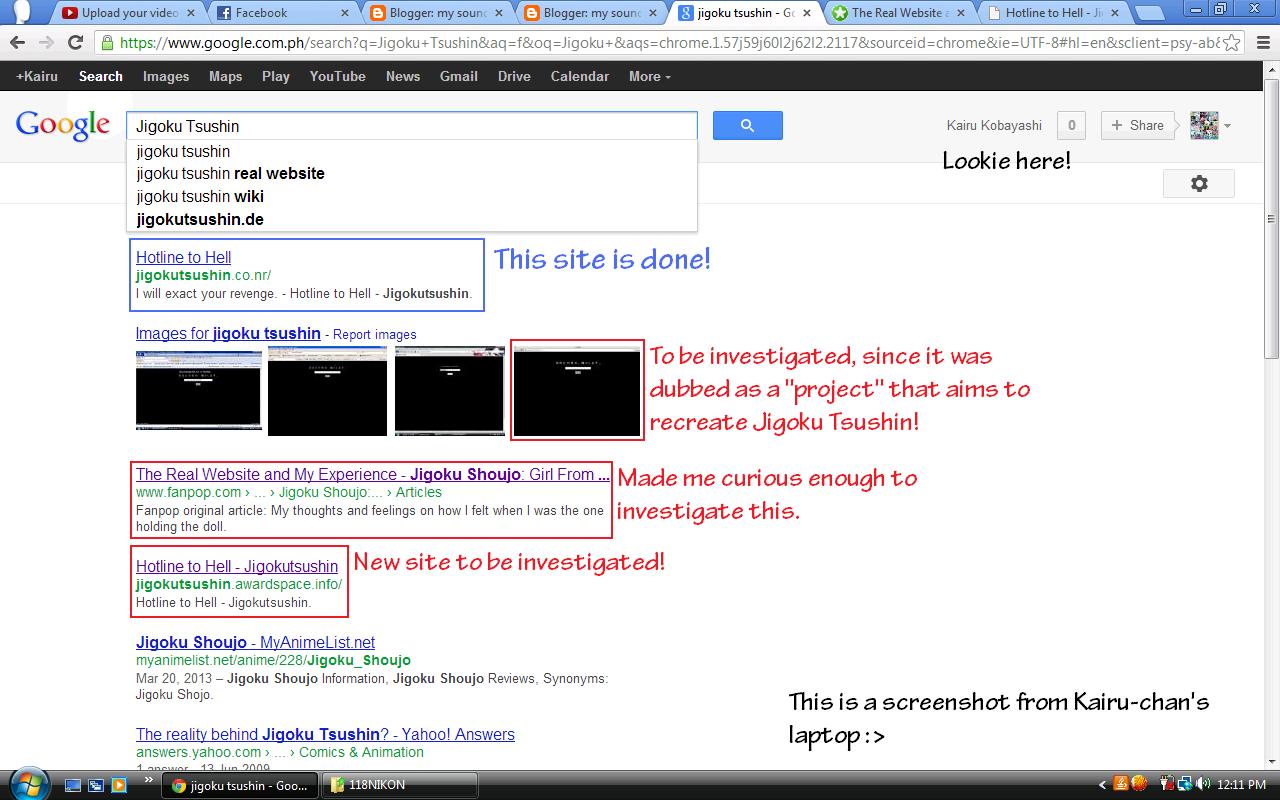Click in the Google search input field
This screenshot has width=1280, height=800.
411,126
